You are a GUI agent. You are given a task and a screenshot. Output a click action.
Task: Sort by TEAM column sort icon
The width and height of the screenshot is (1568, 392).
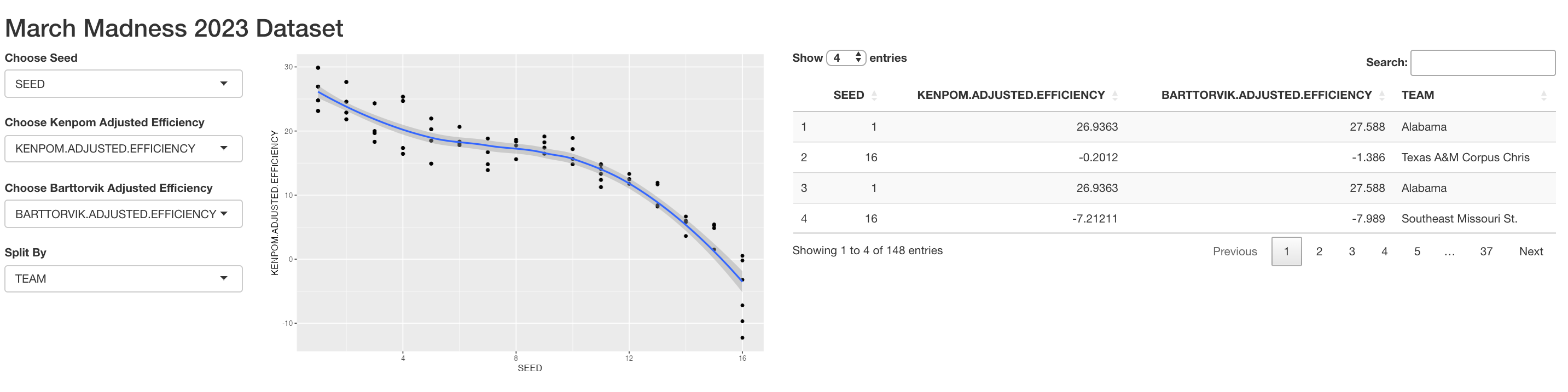1543,96
